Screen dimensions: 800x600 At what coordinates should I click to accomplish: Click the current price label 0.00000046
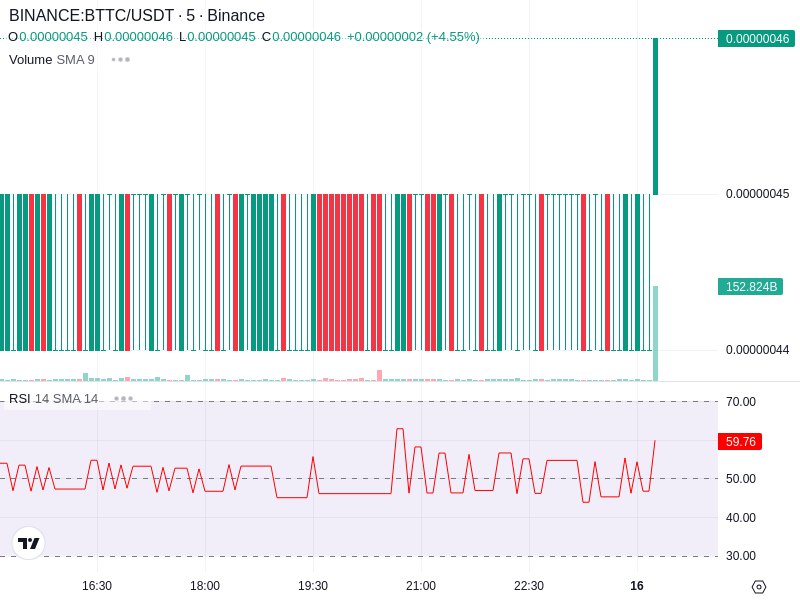pos(756,39)
